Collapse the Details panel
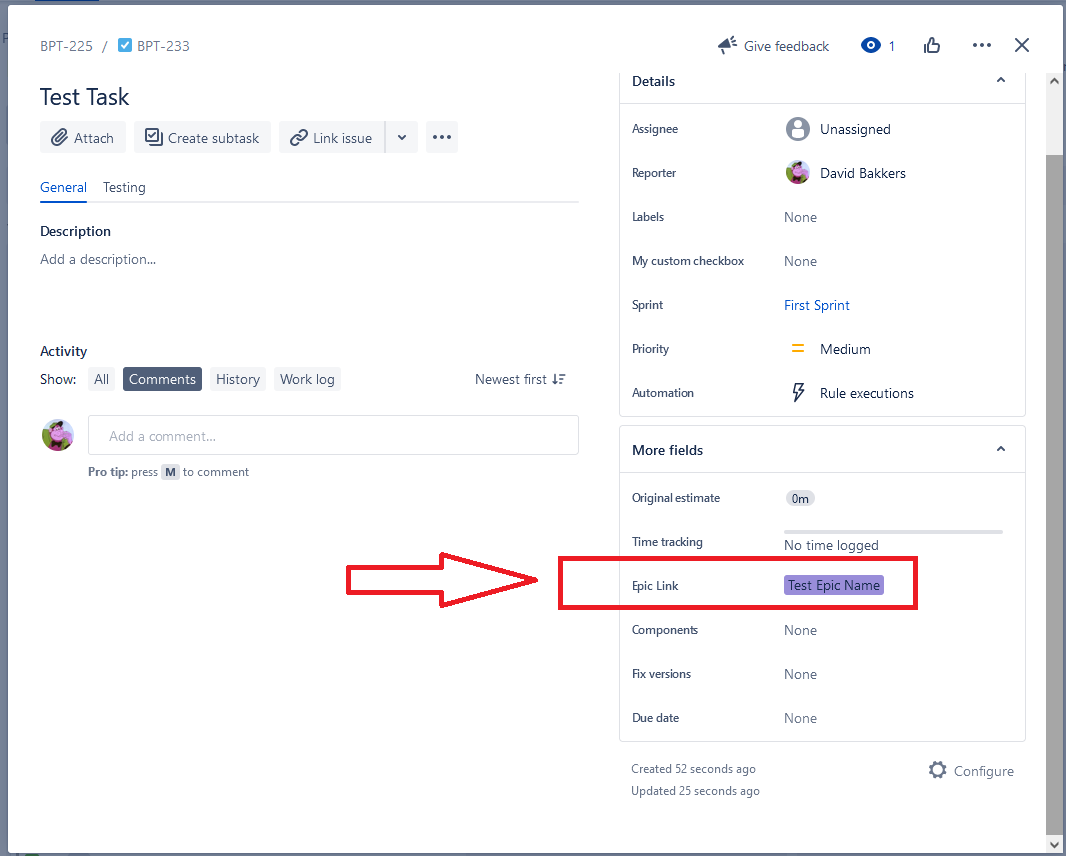This screenshot has width=1066, height=856. click(1001, 80)
